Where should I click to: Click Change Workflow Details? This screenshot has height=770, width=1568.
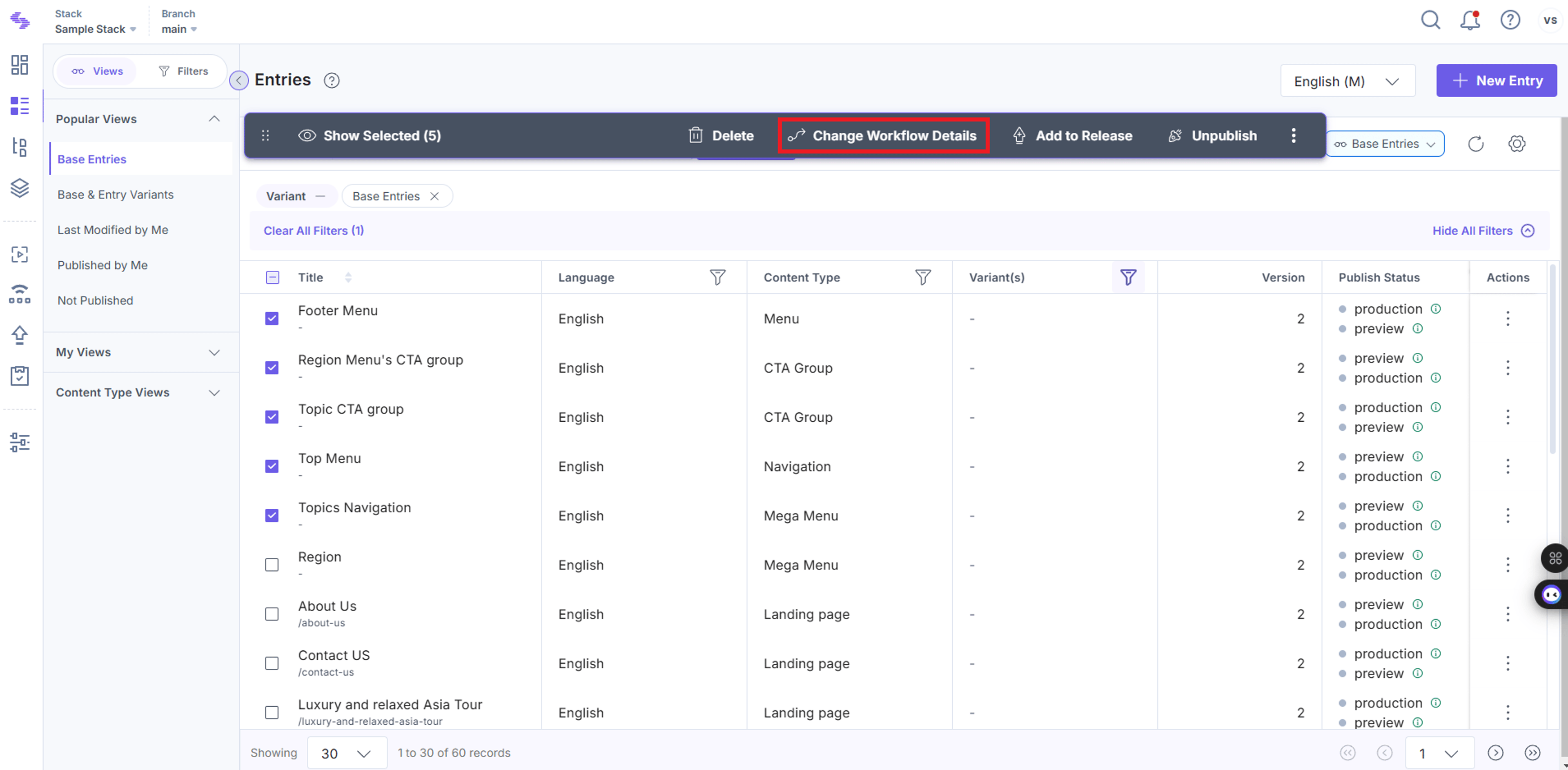click(x=882, y=136)
